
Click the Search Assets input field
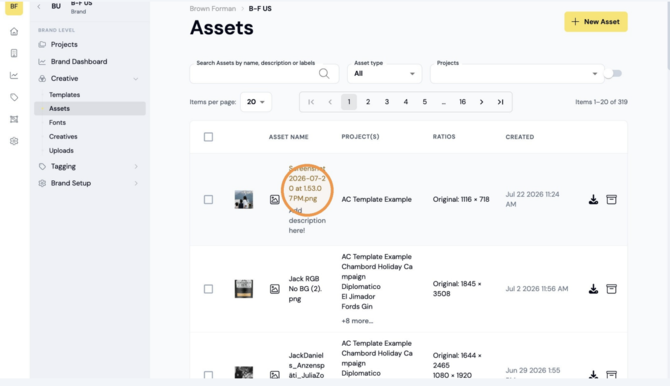(254, 74)
